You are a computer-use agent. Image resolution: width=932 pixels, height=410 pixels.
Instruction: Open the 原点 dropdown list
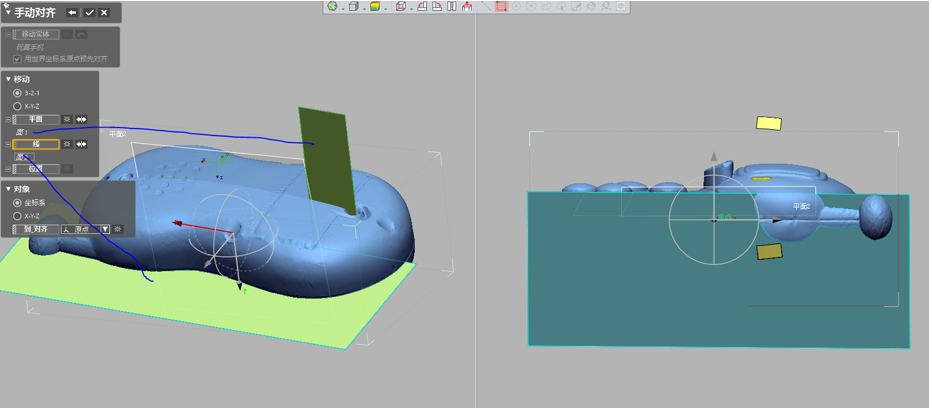pyautogui.click(x=105, y=229)
